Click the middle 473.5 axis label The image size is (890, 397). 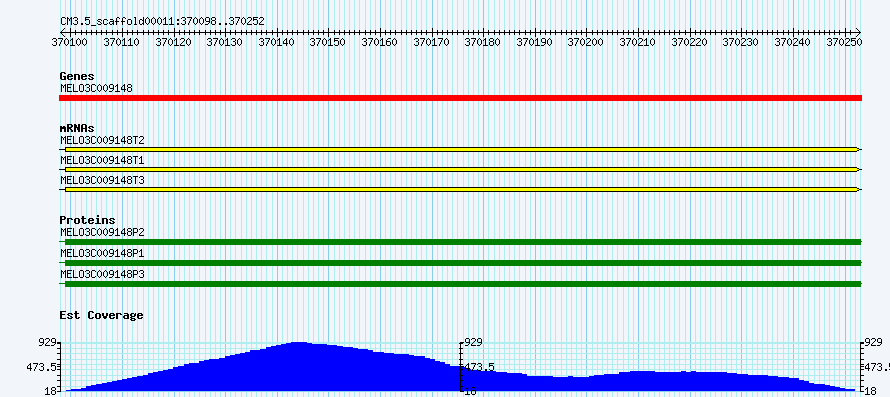point(480,367)
